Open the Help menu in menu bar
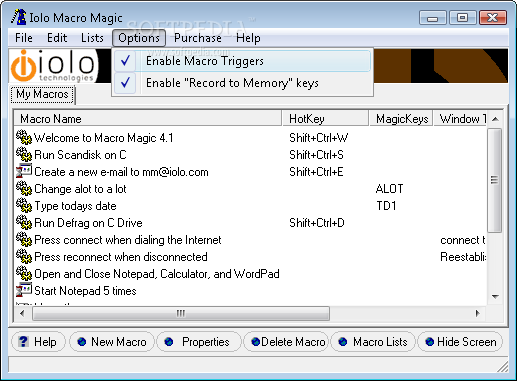517x381 pixels. [x=248, y=38]
